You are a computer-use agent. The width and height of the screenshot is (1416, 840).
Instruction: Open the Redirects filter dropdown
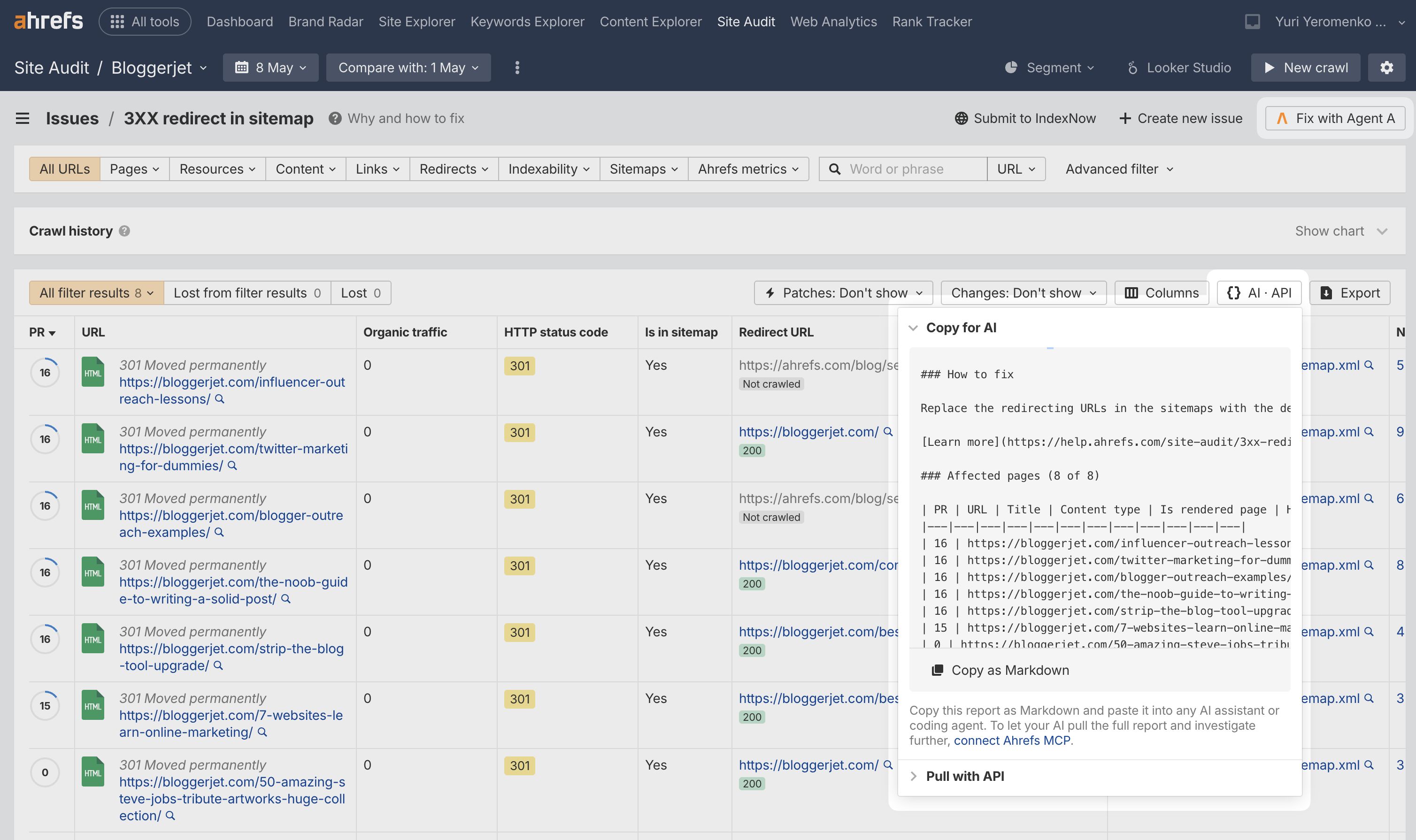pos(454,168)
